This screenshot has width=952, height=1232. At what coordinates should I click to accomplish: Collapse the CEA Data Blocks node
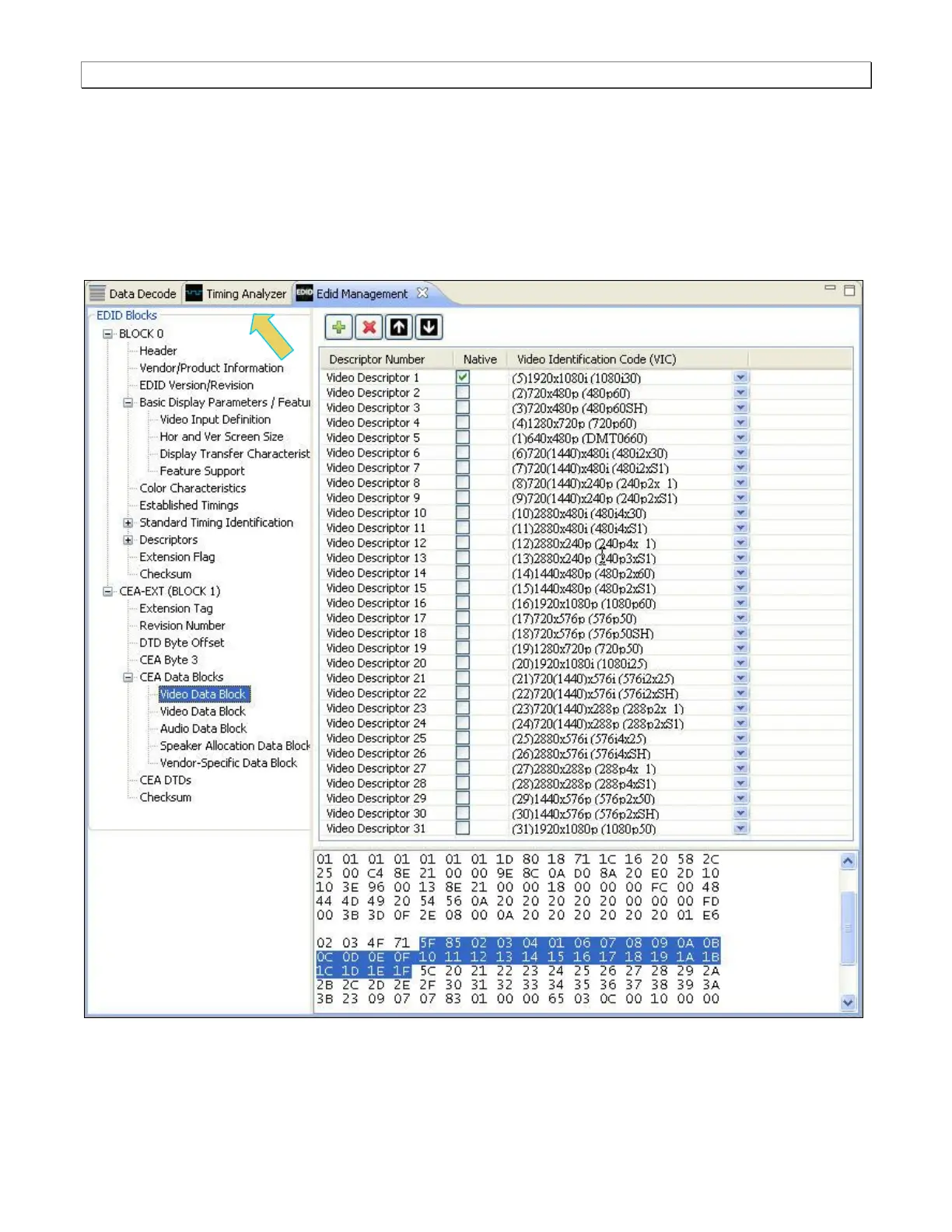(128, 677)
